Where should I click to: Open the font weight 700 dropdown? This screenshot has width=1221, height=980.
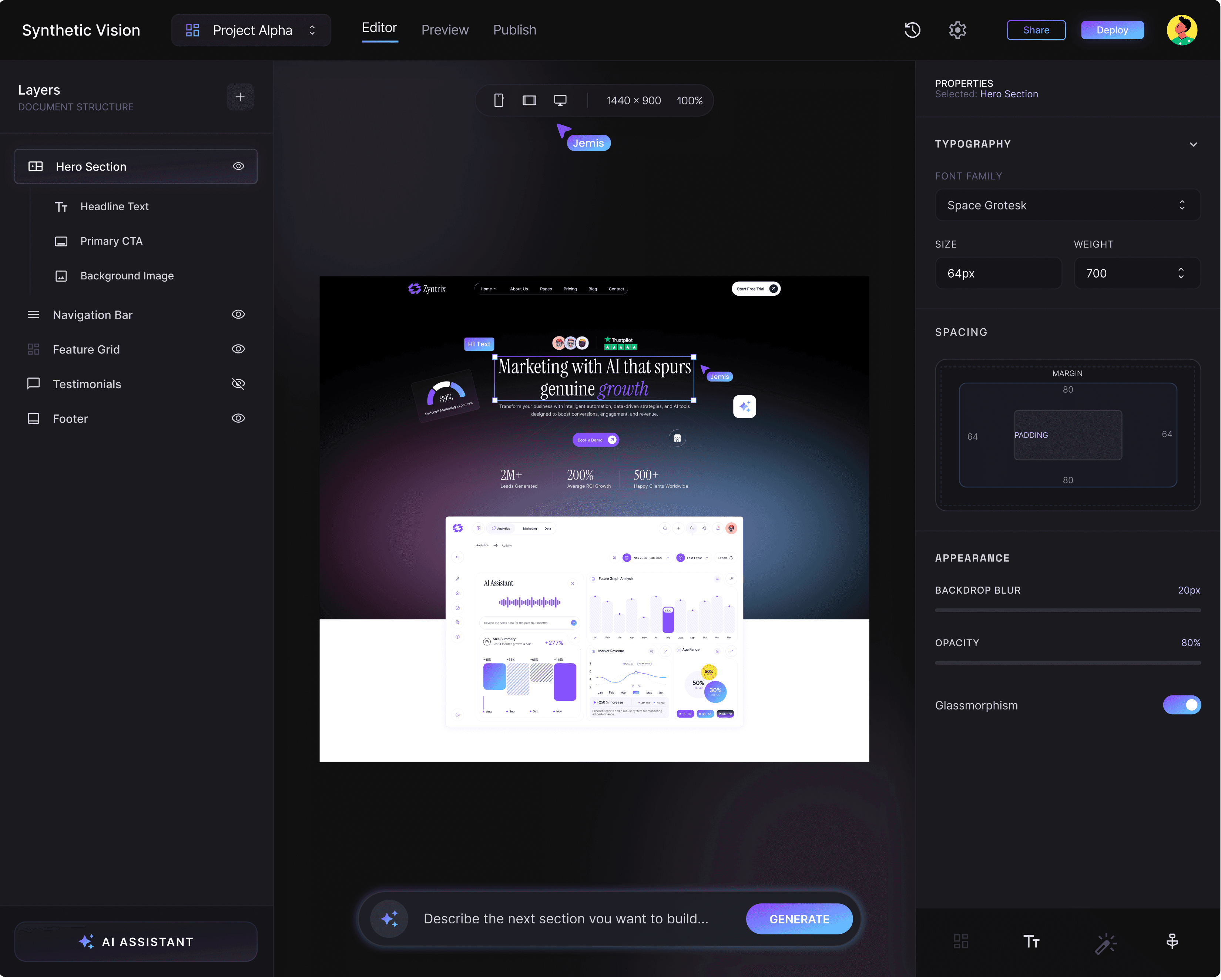pyautogui.click(x=1137, y=273)
